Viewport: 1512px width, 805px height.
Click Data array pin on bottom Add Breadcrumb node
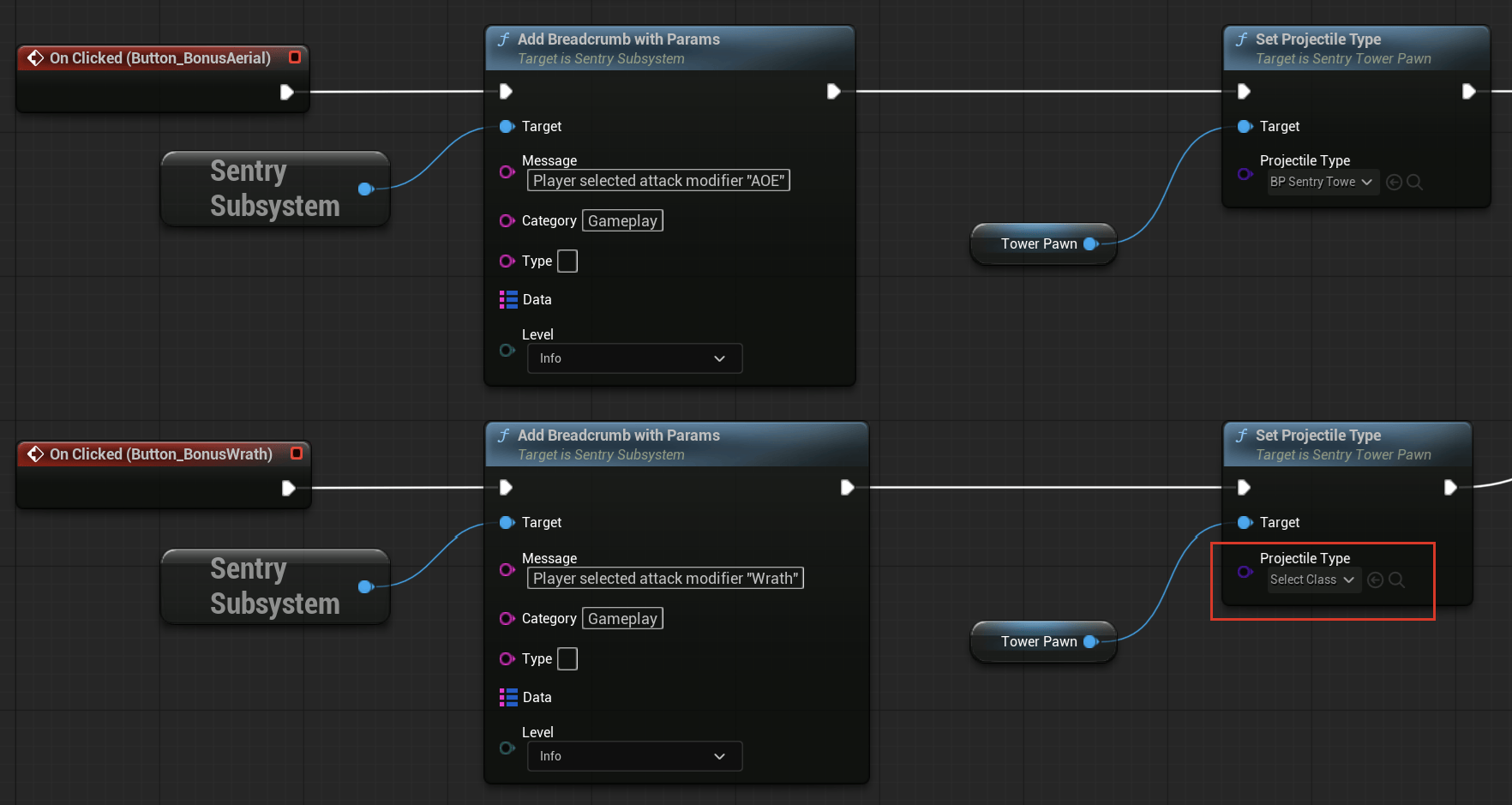(508, 697)
